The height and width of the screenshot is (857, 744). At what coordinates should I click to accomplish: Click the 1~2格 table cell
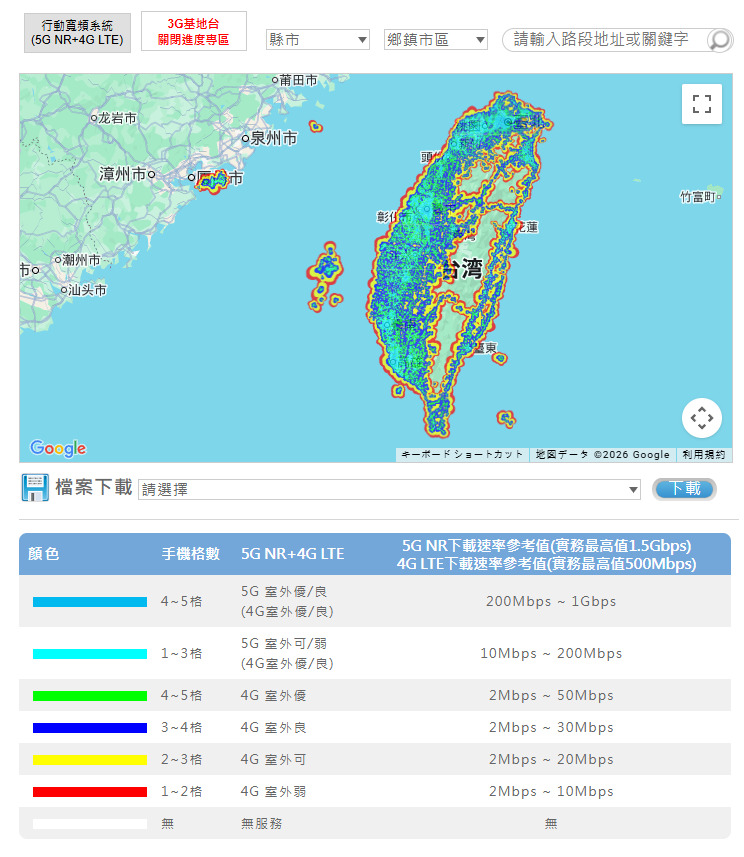coord(181,791)
